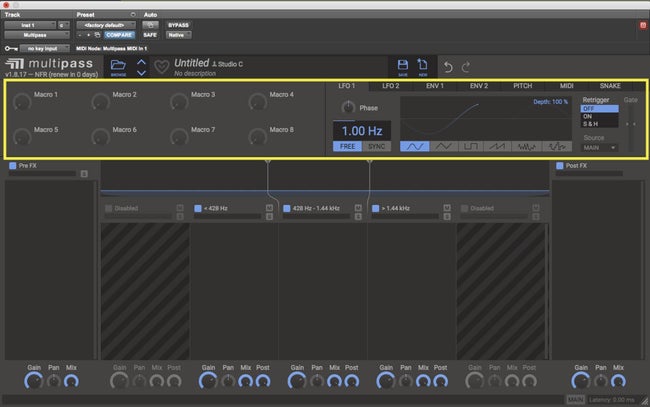Go to next preset with down chevron
The width and height of the screenshot is (650, 407).
coord(141,73)
